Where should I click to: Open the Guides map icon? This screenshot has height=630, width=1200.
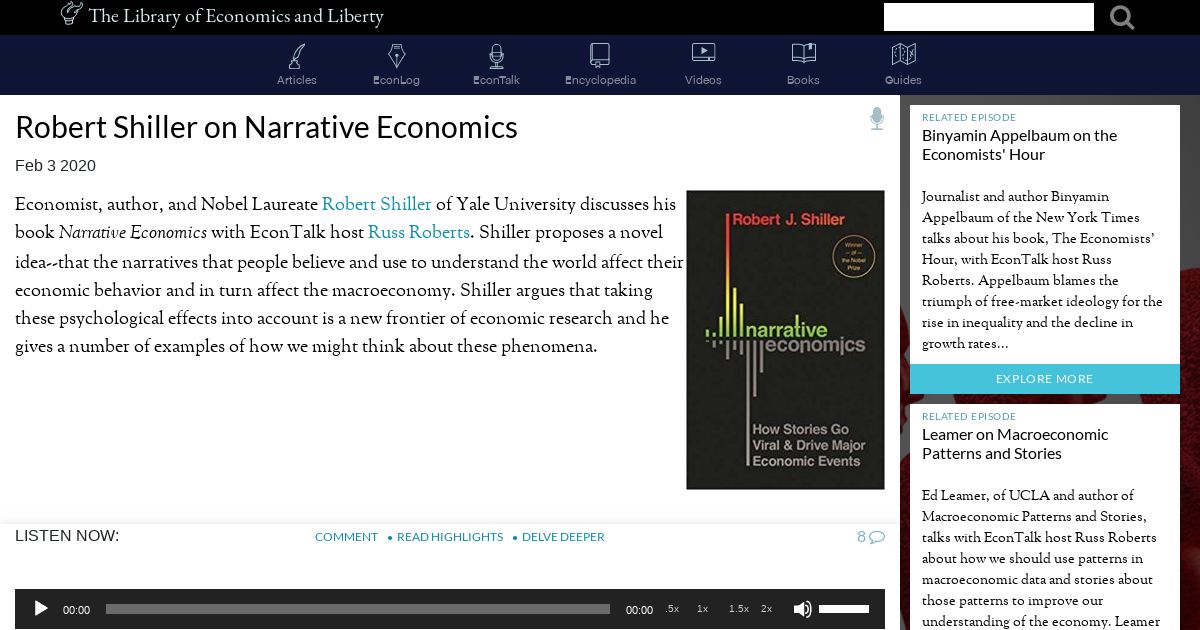903,54
